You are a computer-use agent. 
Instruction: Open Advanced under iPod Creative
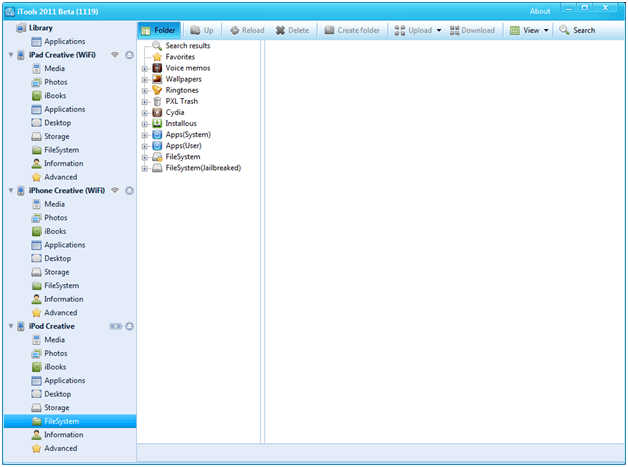coord(60,448)
